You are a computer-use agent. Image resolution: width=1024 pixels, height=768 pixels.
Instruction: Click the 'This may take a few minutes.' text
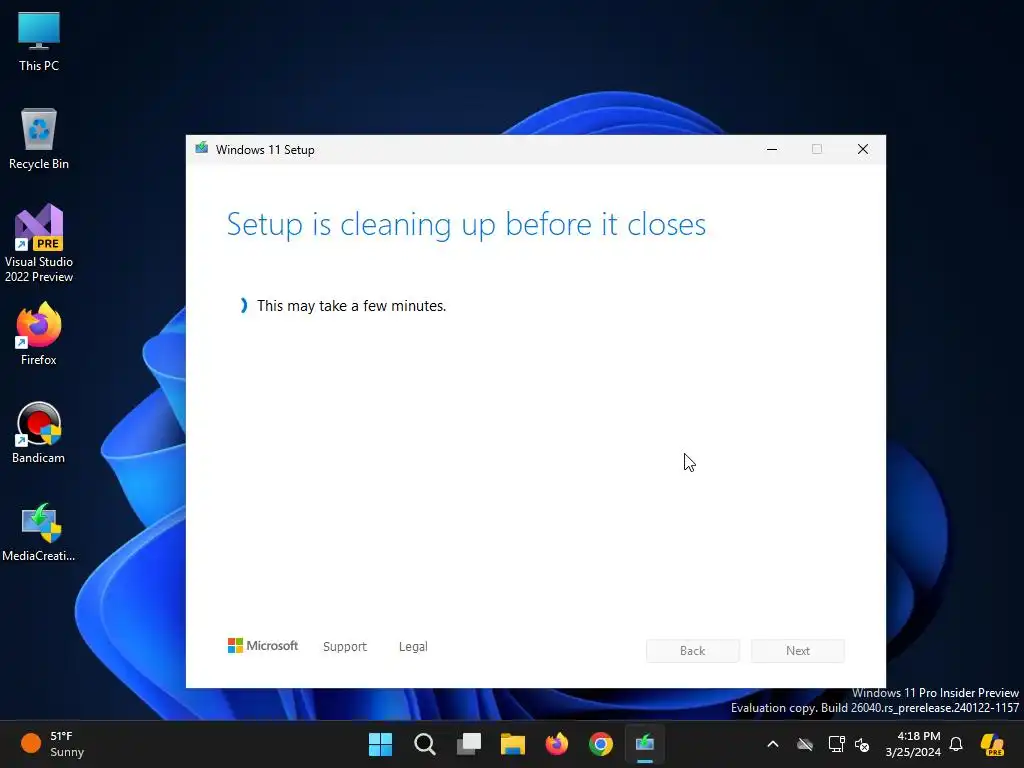pos(351,306)
